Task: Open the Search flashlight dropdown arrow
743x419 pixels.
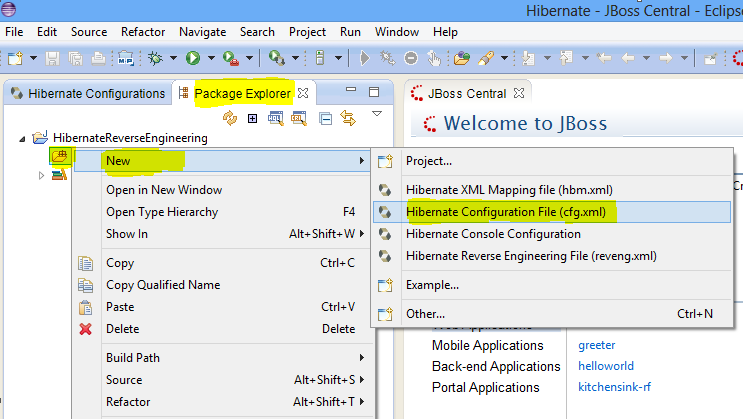Action: pos(505,58)
